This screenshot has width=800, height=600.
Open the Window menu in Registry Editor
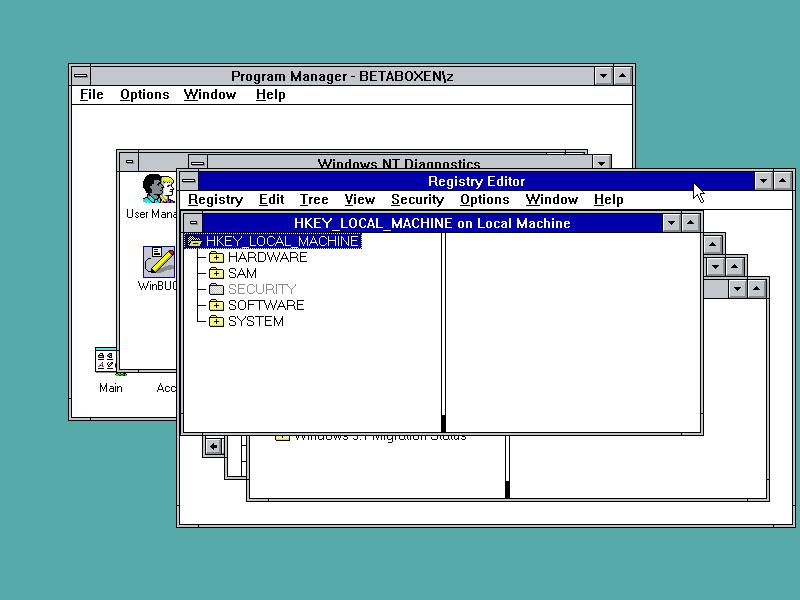[x=552, y=199]
